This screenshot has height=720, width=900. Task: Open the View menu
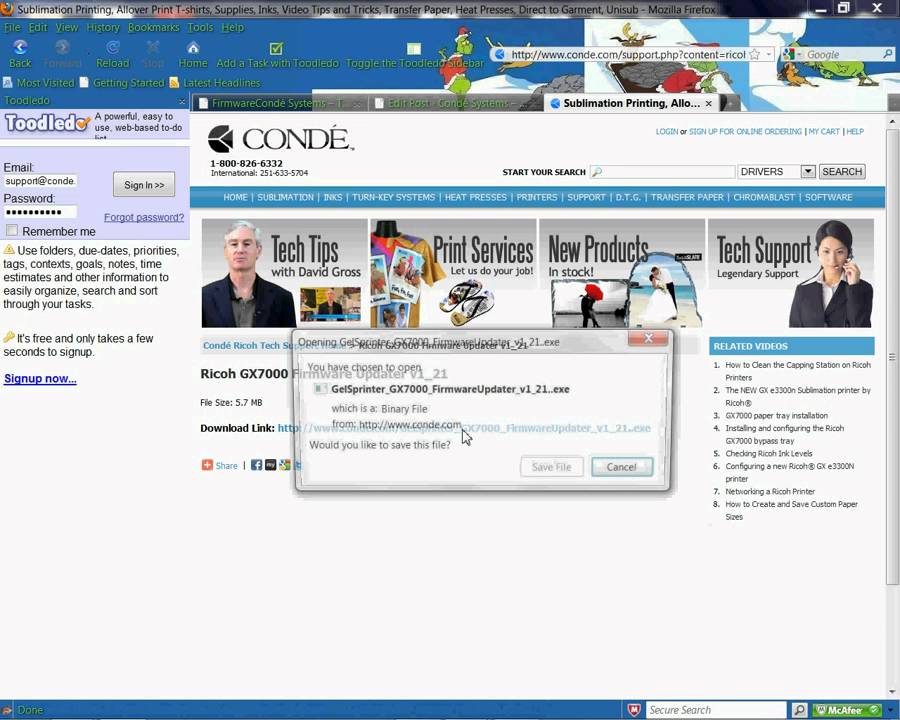click(67, 28)
